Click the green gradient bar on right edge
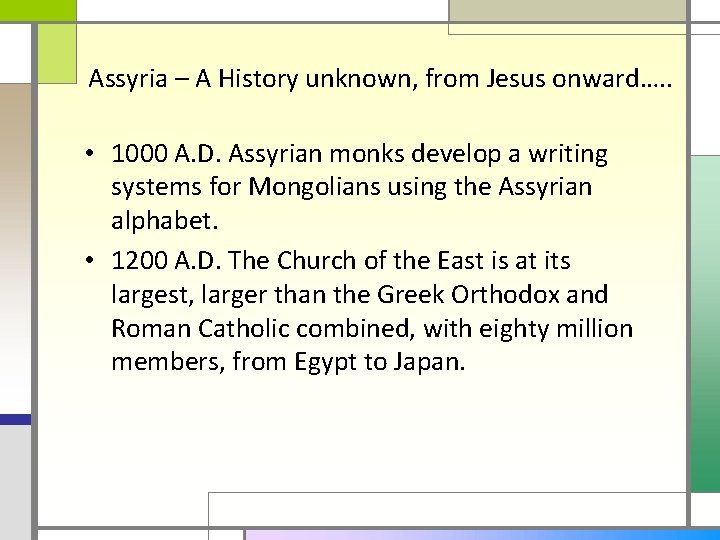Viewport: 720px width, 540px height. (705, 324)
